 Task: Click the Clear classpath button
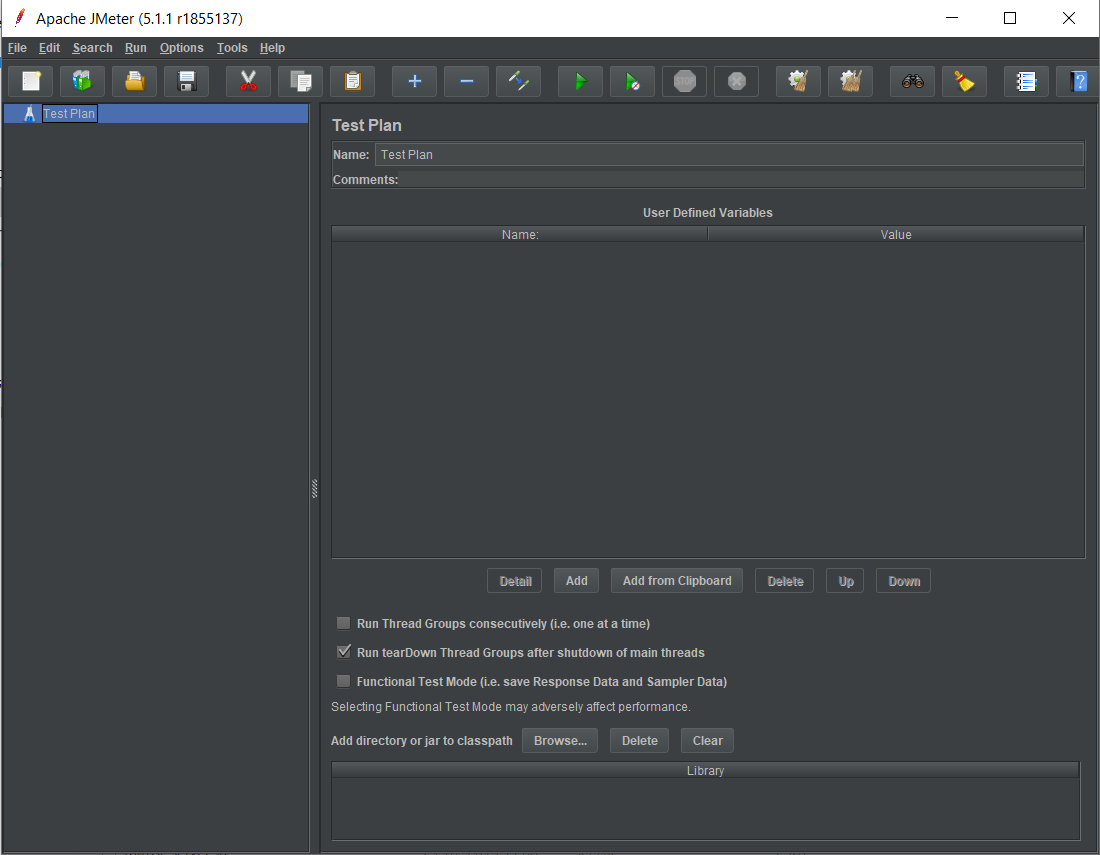[707, 741]
